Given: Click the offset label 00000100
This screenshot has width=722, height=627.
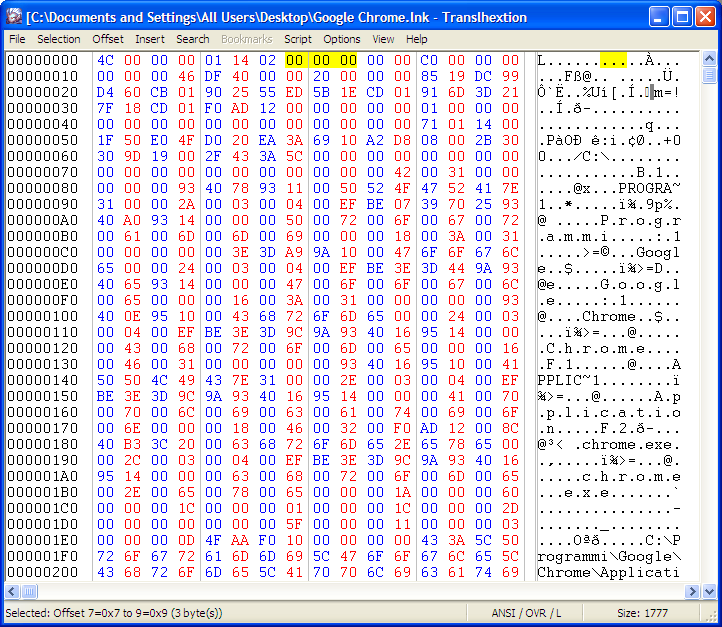Looking at the screenshot, I should pyautogui.click(x=42, y=316).
